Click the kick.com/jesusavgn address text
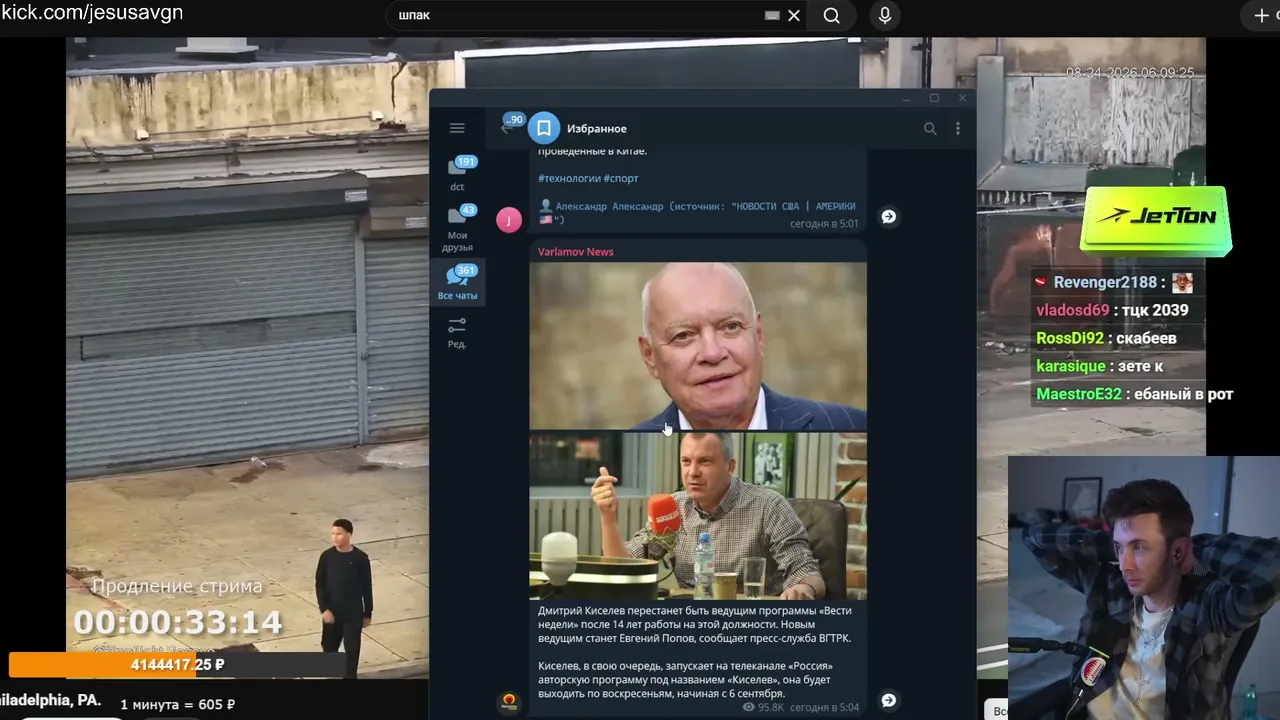 [92, 13]
